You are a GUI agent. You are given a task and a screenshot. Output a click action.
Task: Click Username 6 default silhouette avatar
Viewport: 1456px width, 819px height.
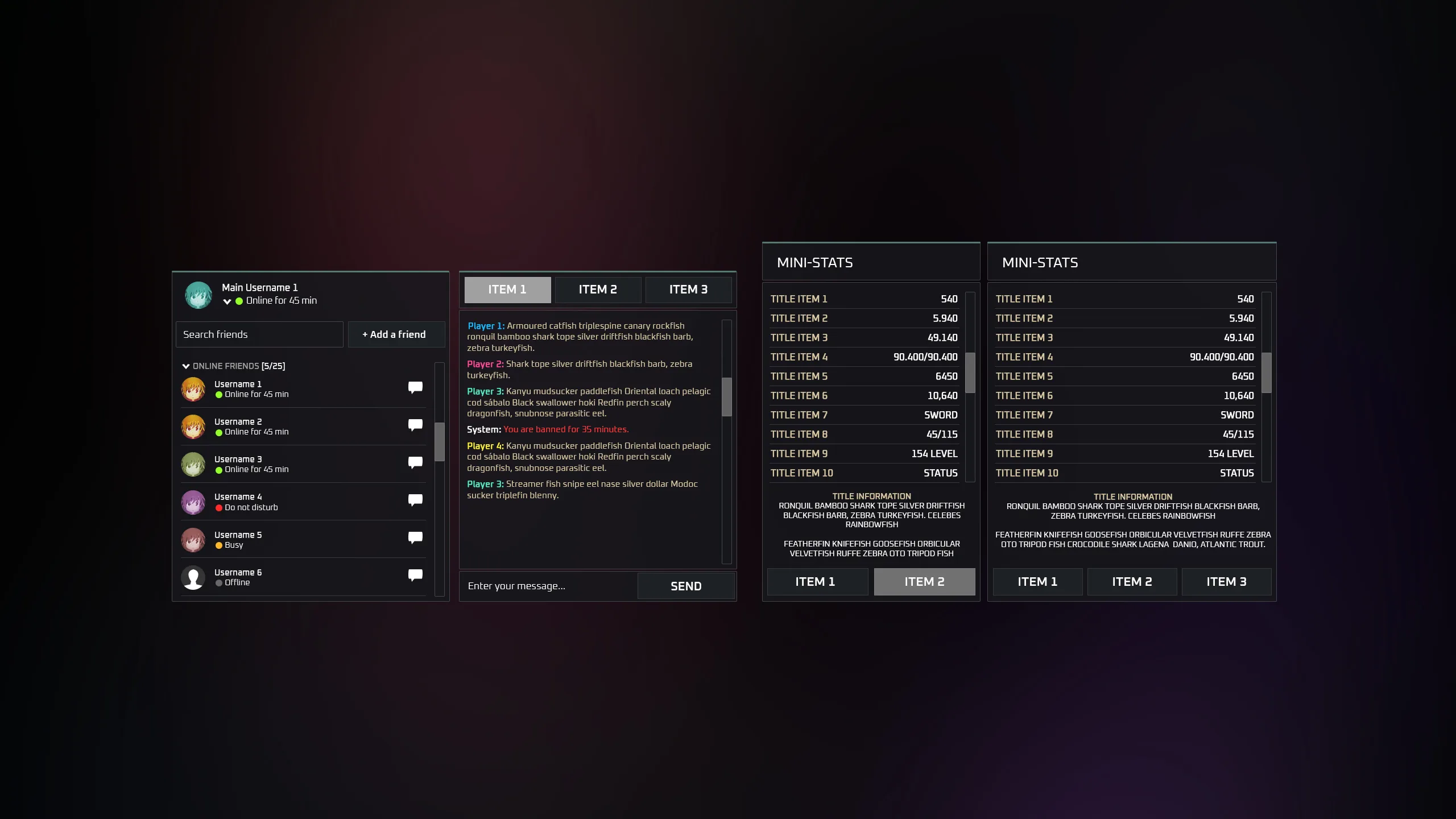[x=193, y=578]
